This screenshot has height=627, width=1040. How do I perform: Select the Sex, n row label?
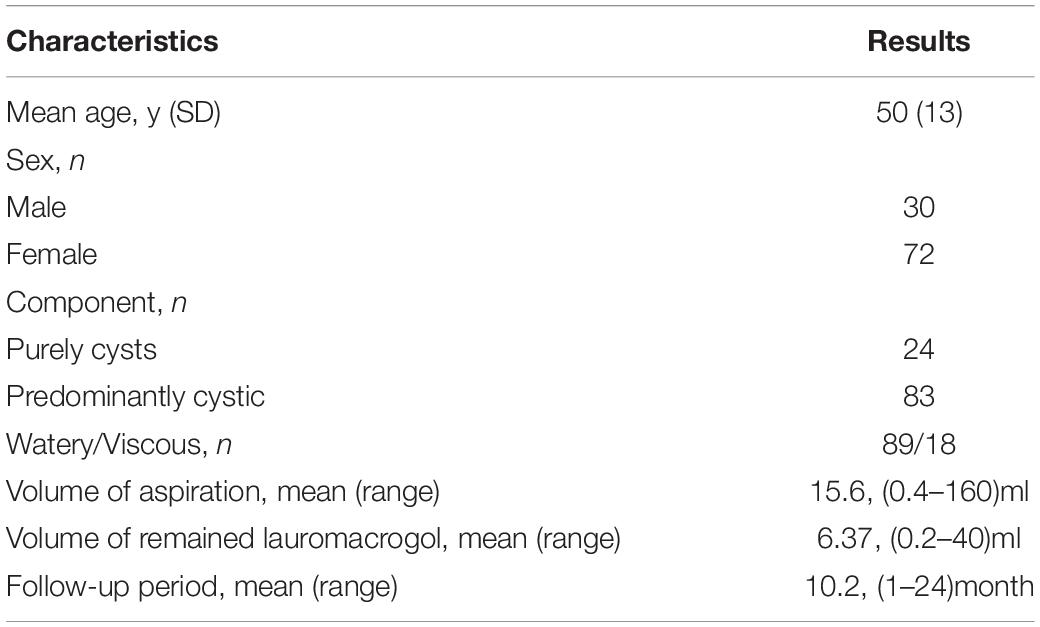click(46, 161)
